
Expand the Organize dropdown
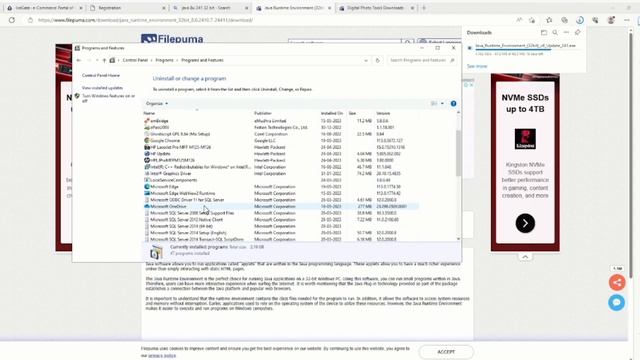[157, 104]
